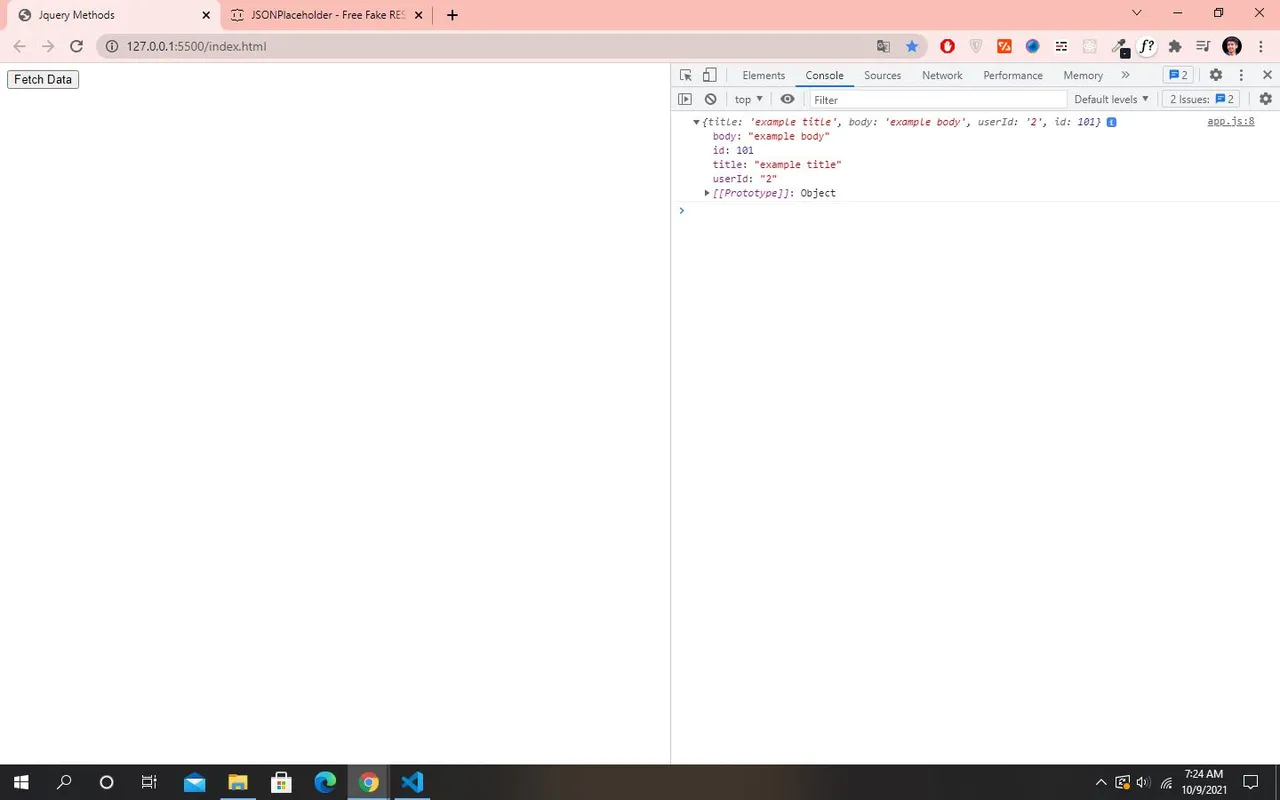
Task: Close the JSONPlaceholder tab
Action: point(419,15)
